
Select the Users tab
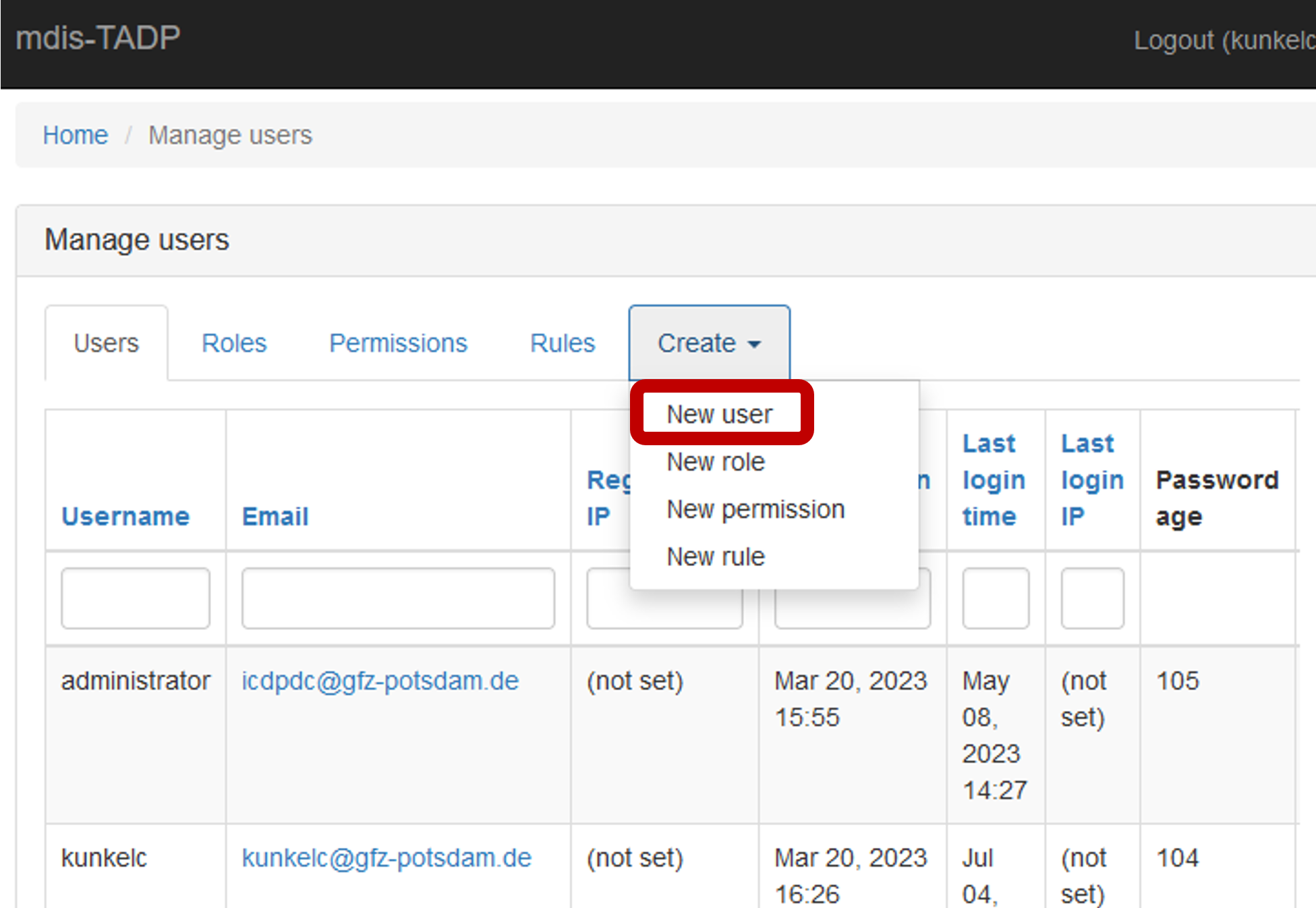coord(106,343)
